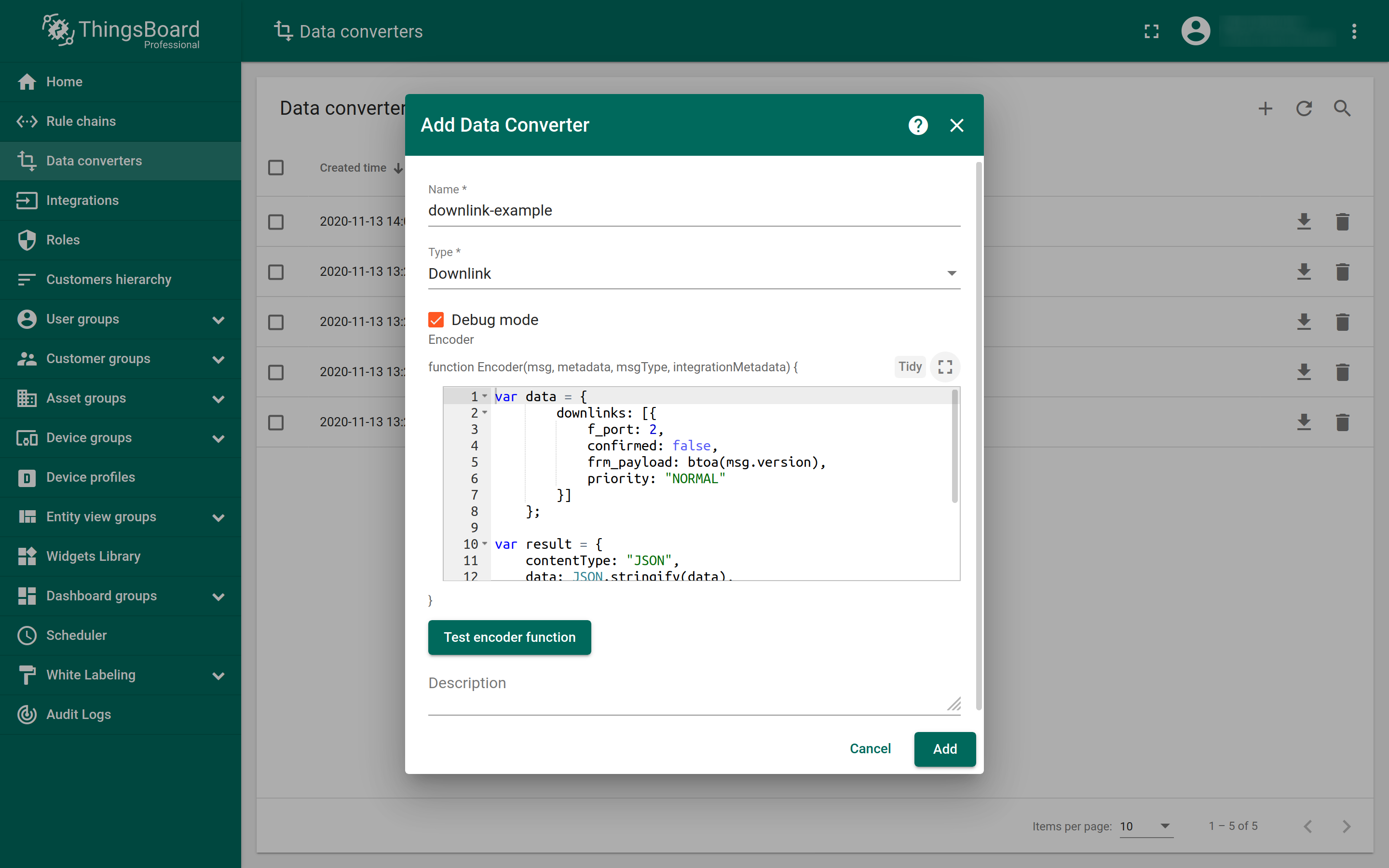Viewport: 1389px width, 868px height.
Task: Toggle the Debug mode checkbox
Action: pyautogui.click(x=436, y=319)
